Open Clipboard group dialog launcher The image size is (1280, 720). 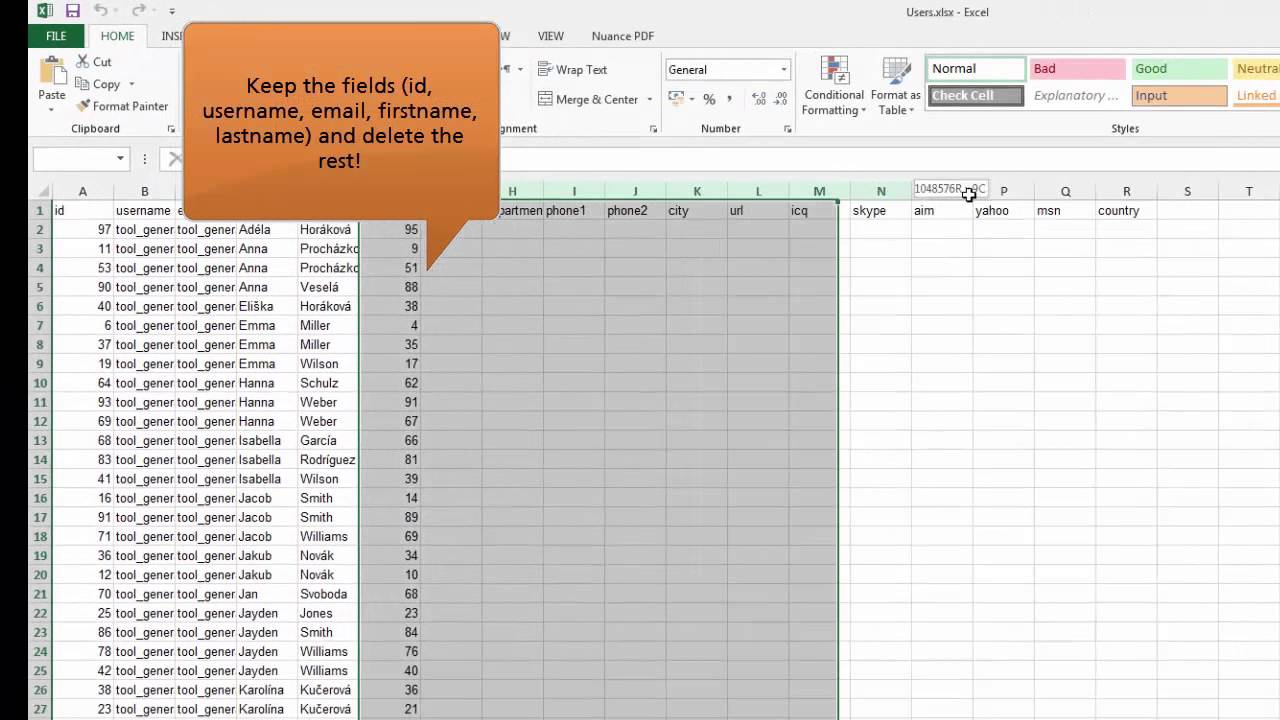click(x=171, y=129)
